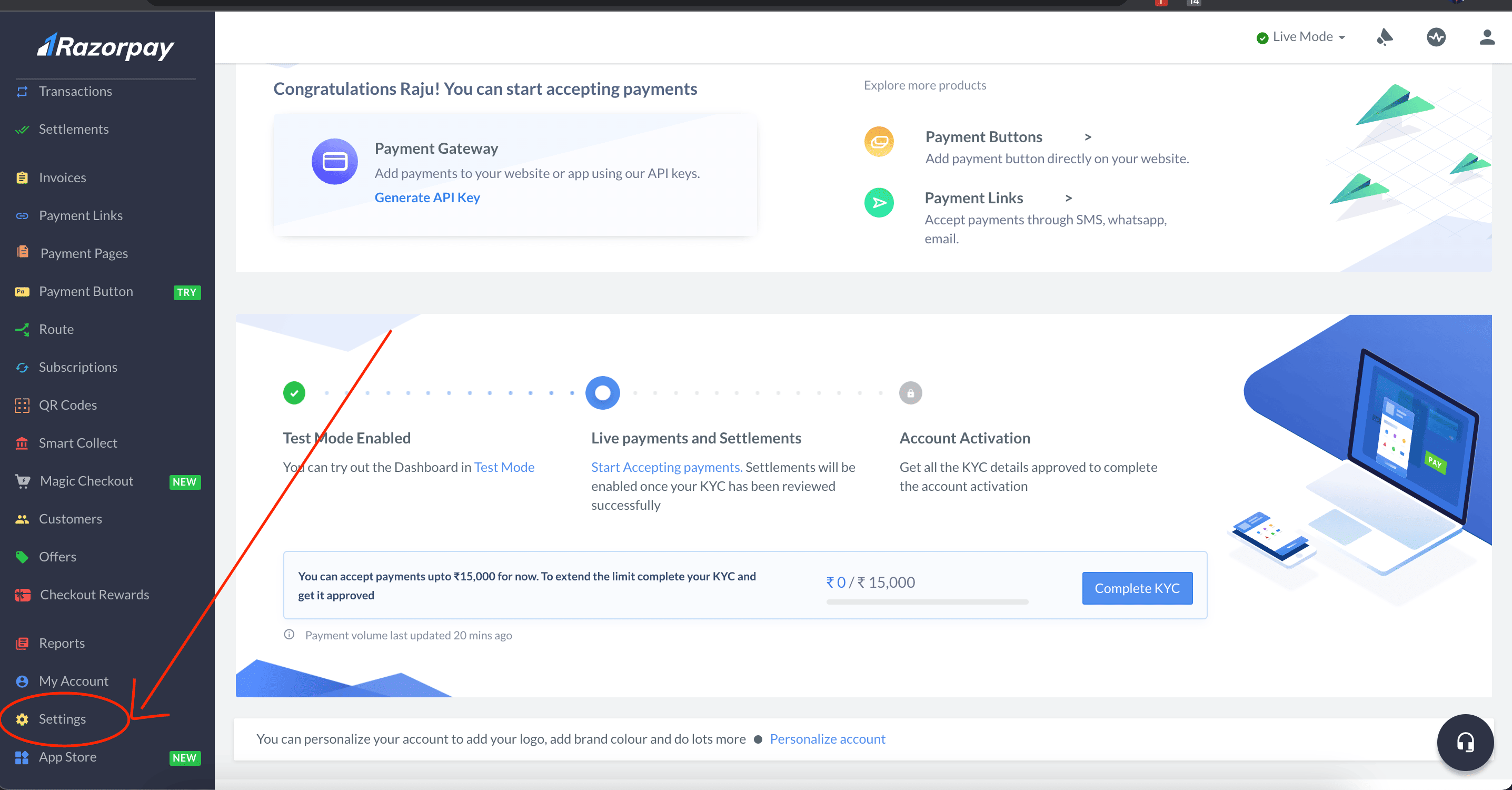Expand Payment Buttons chevron arrow
Screen dimensions: 1512x790
tap(1088, 137)
